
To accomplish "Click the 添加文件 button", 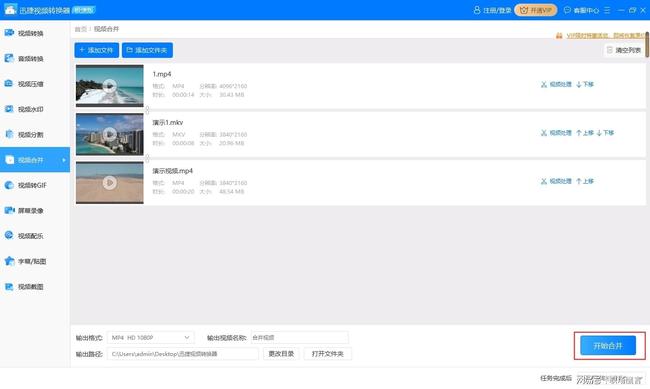I will (97, 50).
